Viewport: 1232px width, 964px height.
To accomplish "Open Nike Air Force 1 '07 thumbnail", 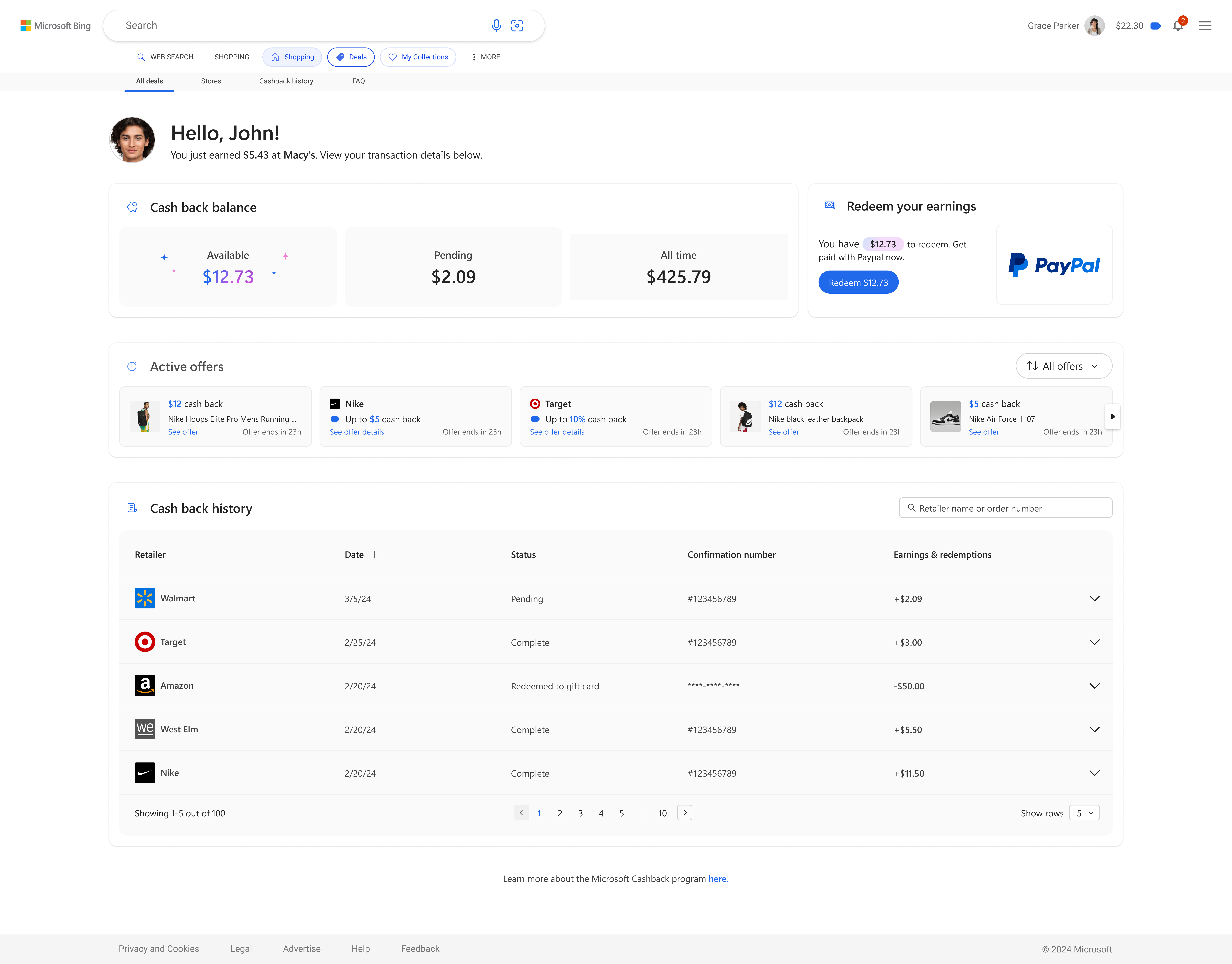I will tap(946, 417).
